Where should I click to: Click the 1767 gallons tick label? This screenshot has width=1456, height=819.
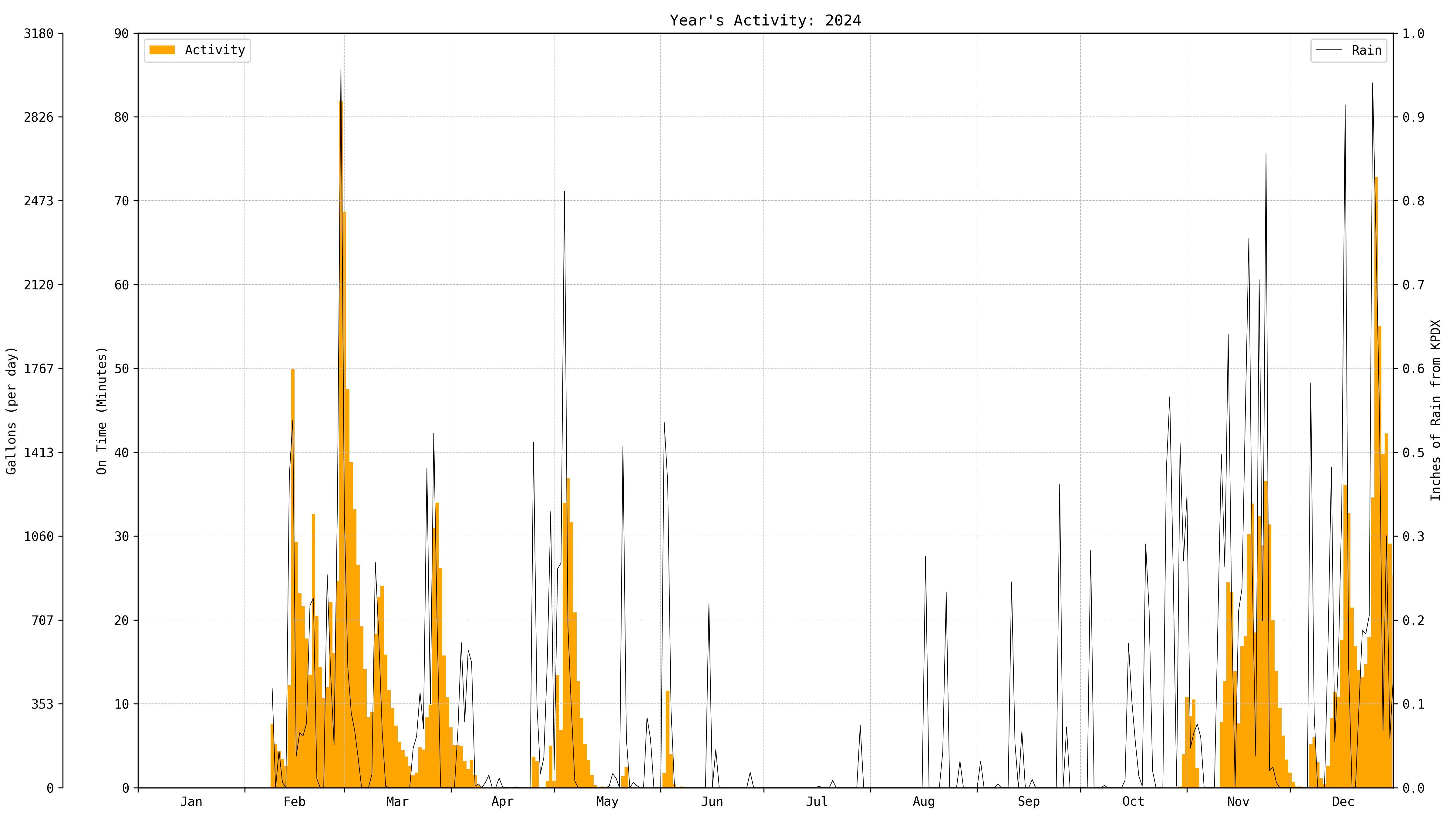click(x=39, y=369)
